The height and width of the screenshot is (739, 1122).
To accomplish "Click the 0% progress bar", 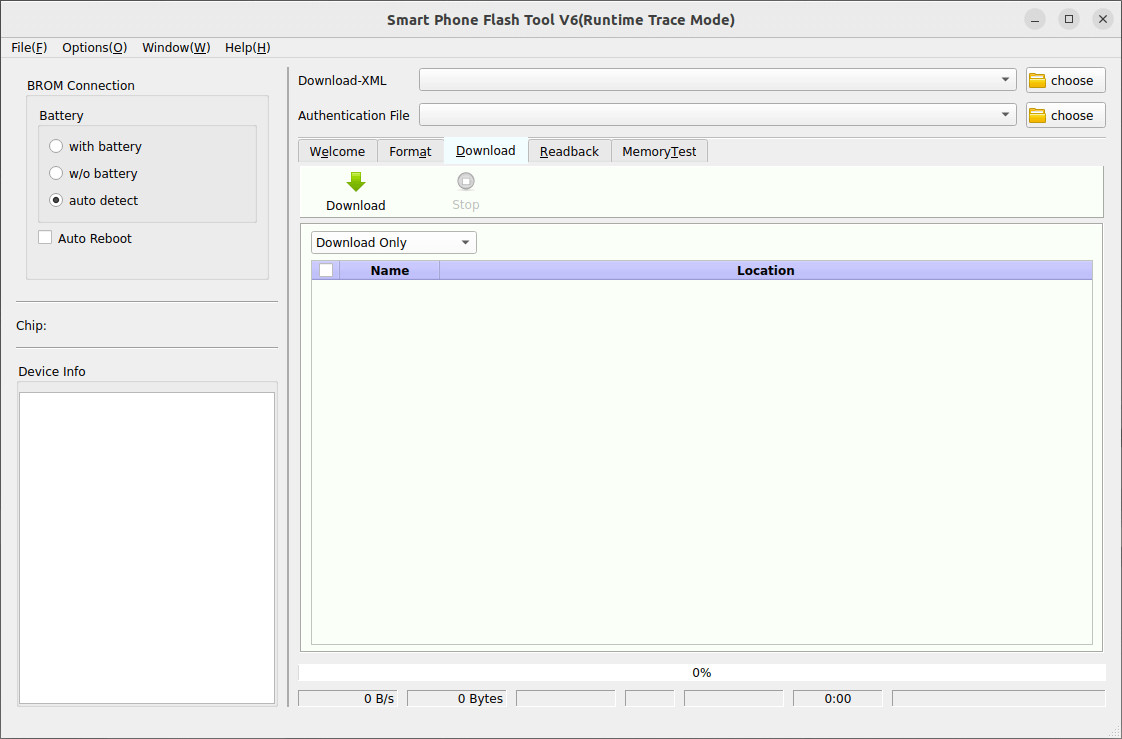I will [x=701, y=672].
